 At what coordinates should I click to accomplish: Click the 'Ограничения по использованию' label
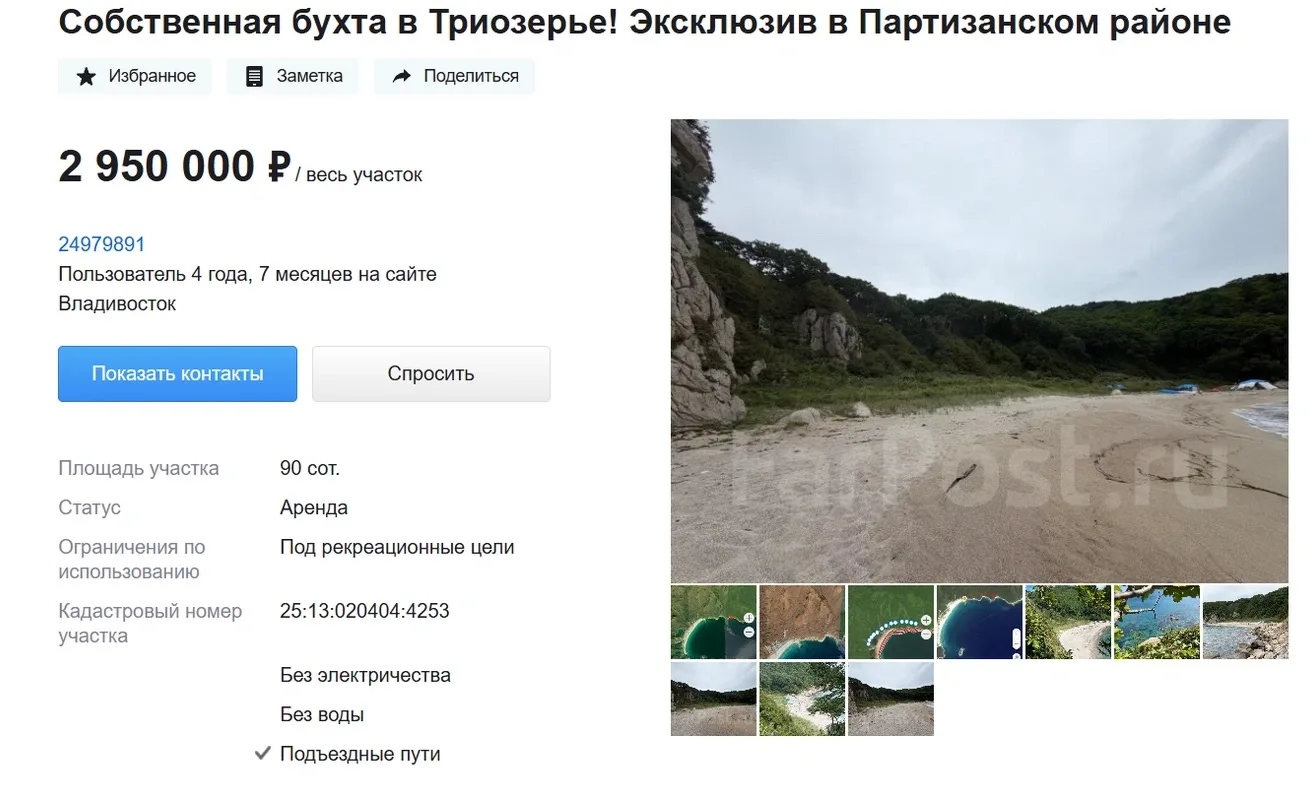click(x=132, y=560)
